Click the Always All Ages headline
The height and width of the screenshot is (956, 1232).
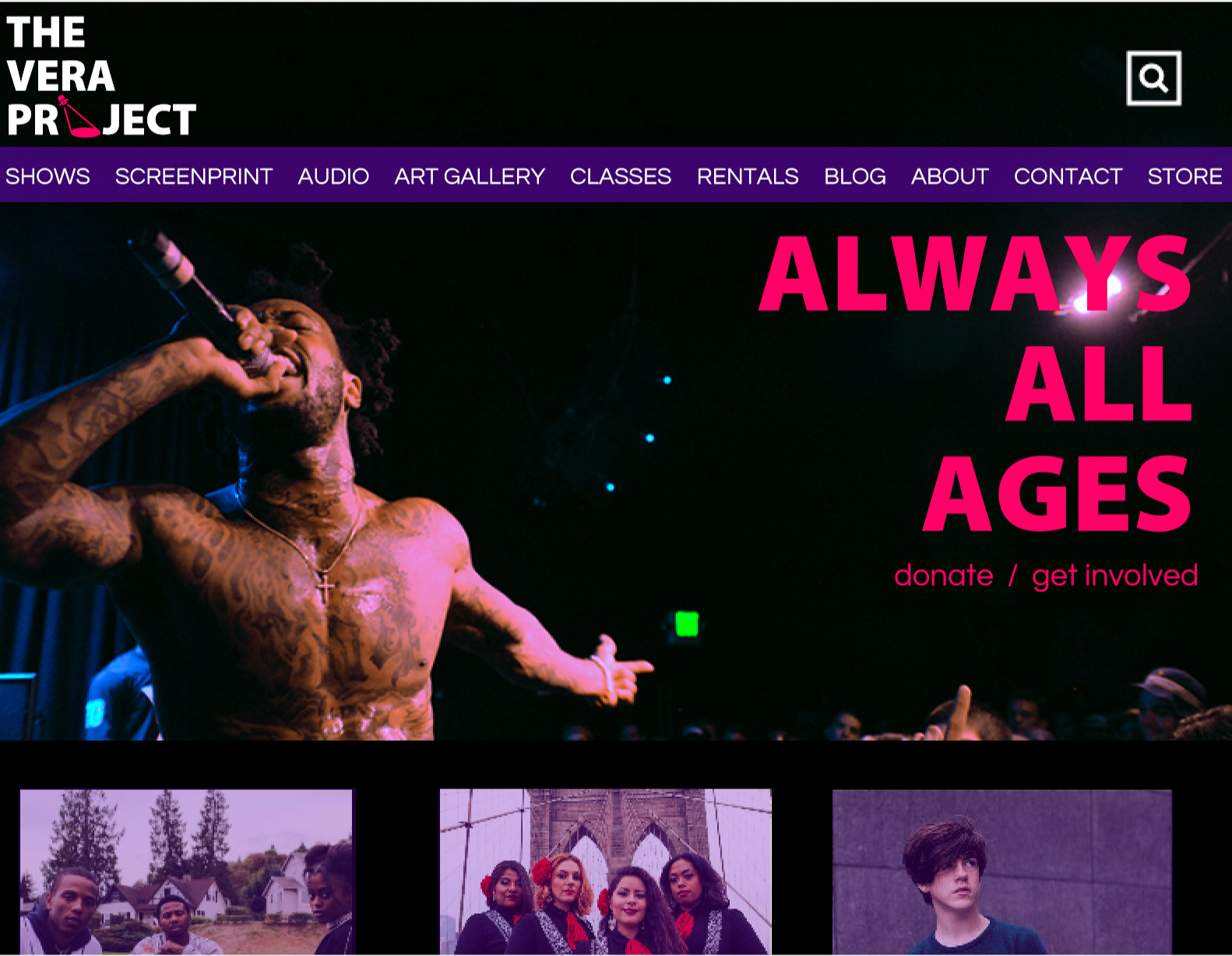coord(976,383)
